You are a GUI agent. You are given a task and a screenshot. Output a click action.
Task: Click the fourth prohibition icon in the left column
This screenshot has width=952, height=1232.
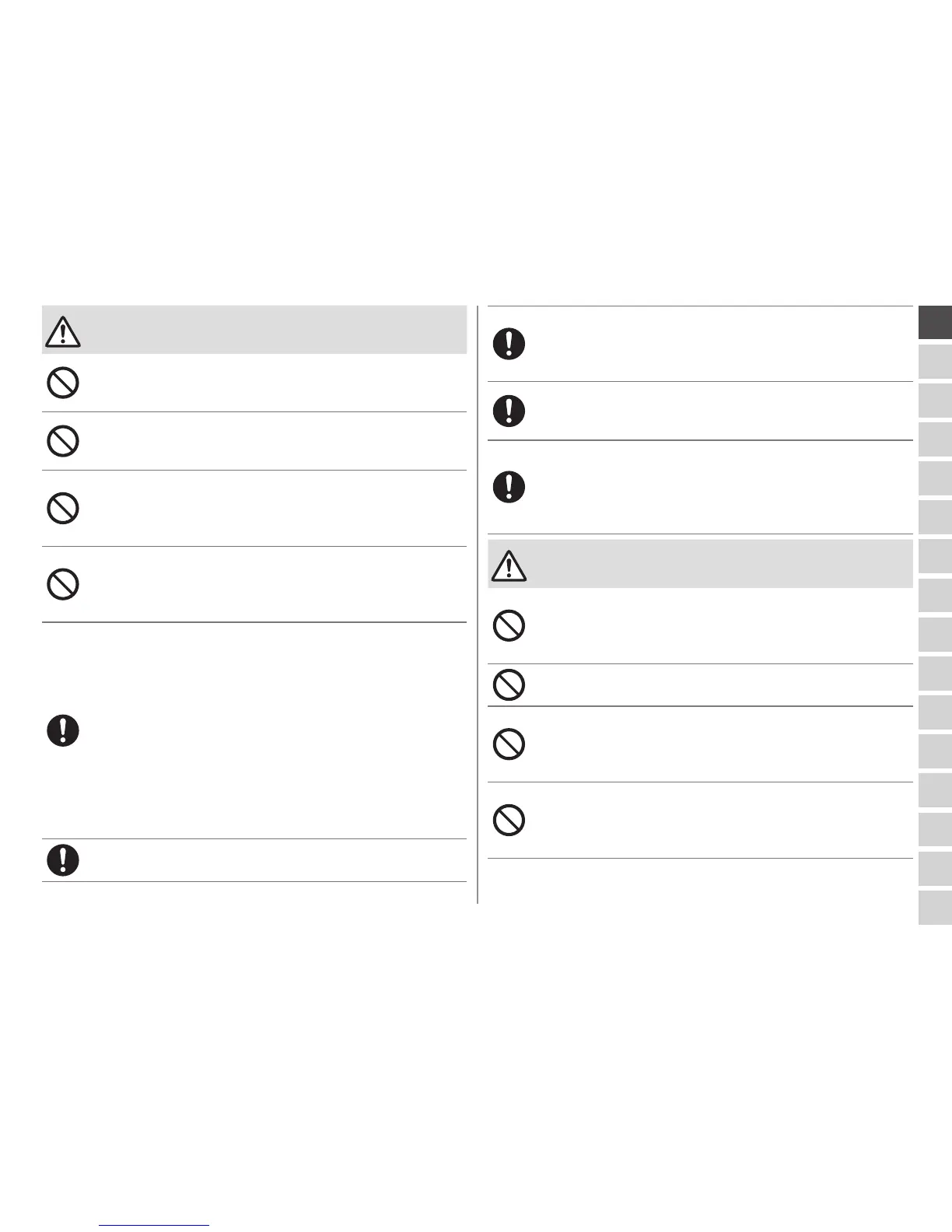click(63, 584)
